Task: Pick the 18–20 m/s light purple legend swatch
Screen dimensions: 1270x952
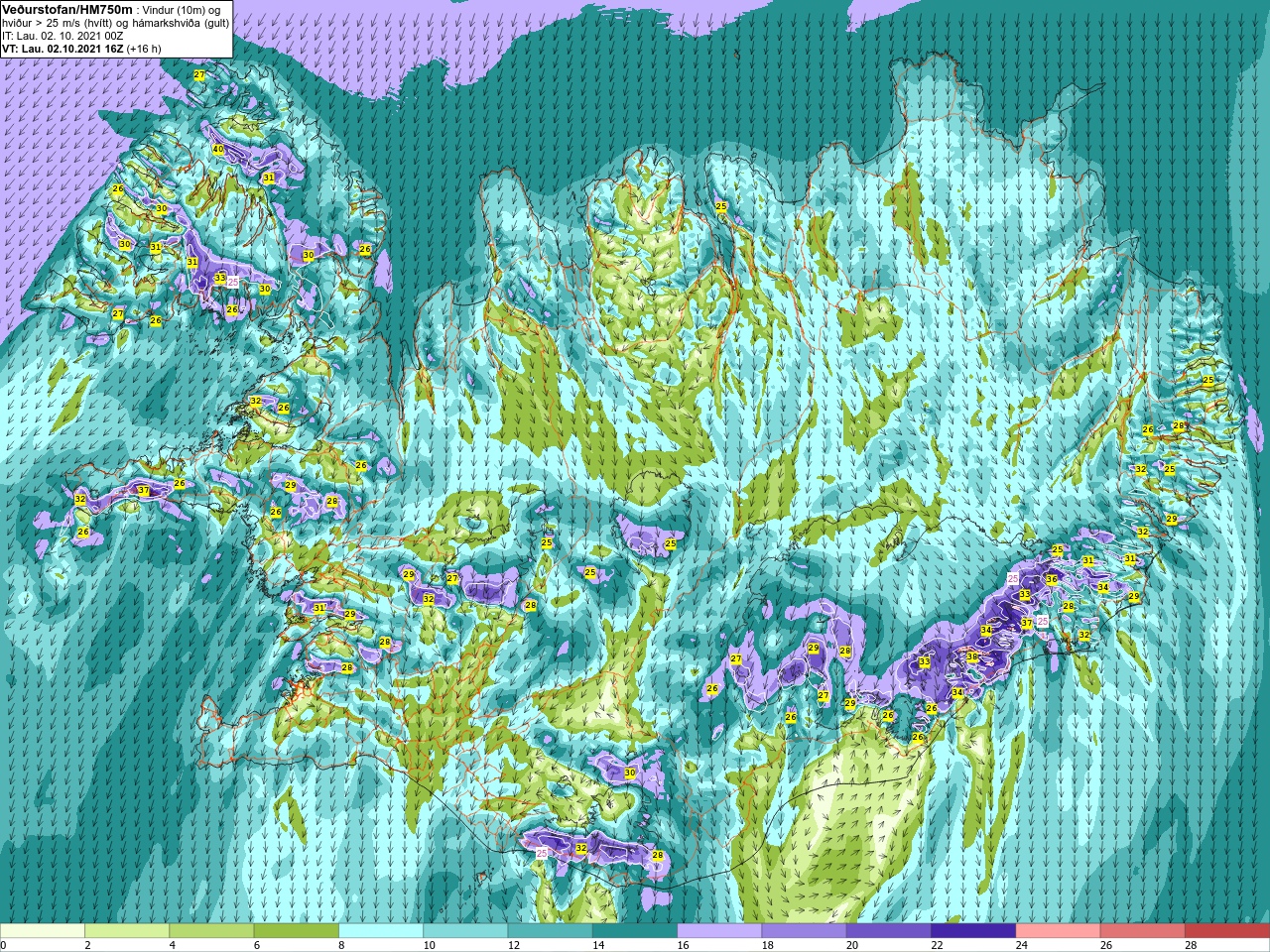Action: (x=804, y=931)
